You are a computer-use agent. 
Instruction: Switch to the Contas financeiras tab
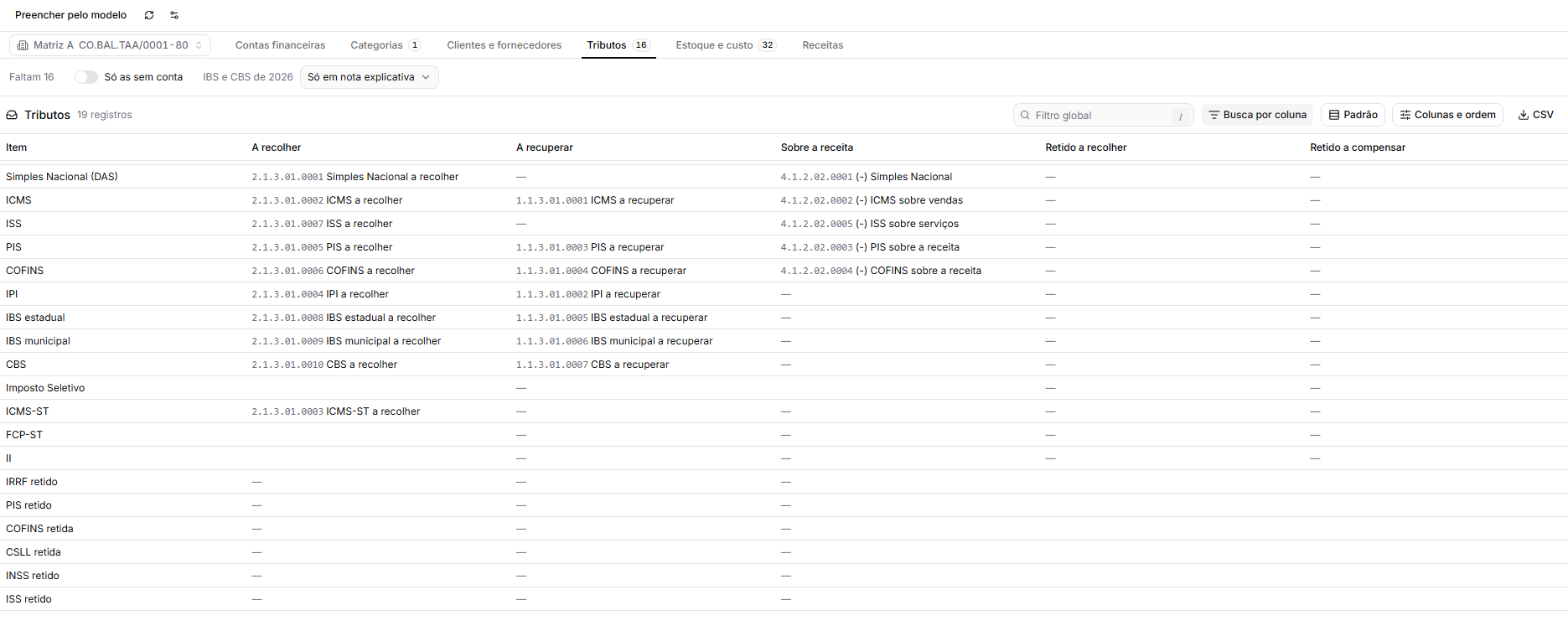pyautogui.click(x=280, y=45)
